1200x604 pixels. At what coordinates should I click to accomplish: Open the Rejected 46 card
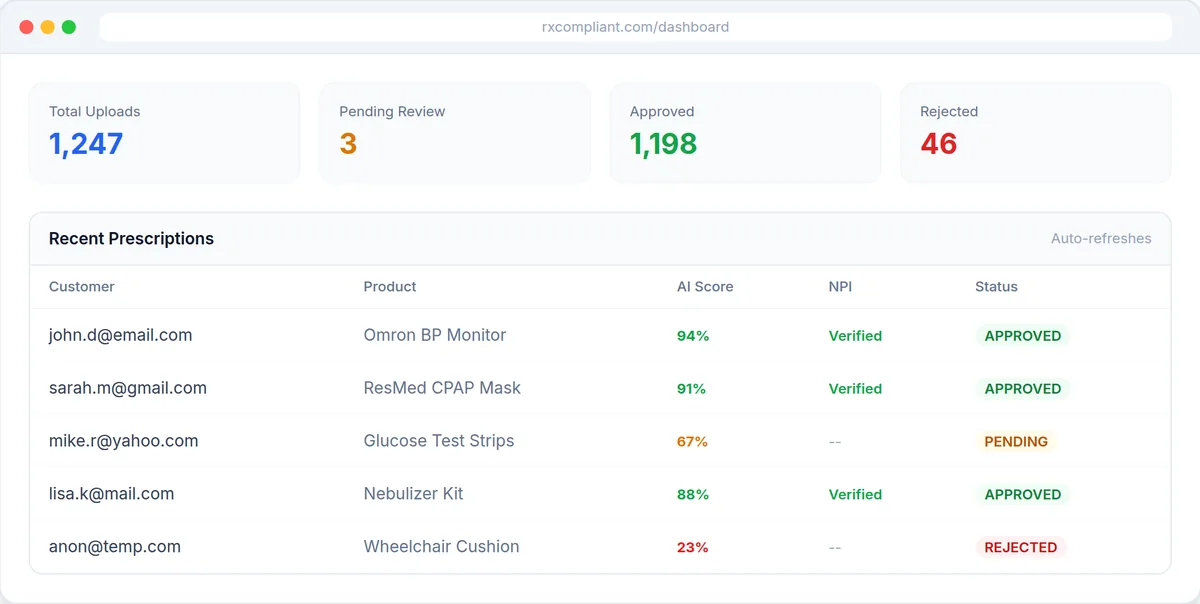(x=1036, y=133)
